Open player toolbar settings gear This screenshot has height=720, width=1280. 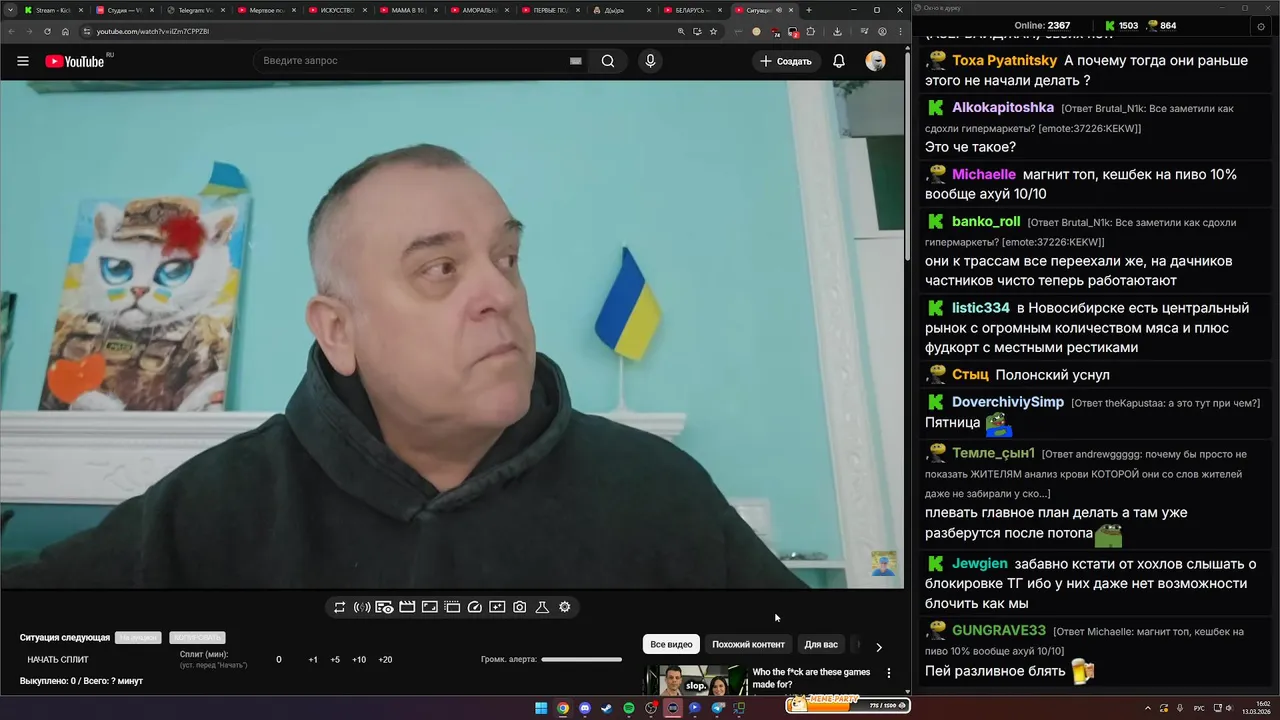(565, 607)
